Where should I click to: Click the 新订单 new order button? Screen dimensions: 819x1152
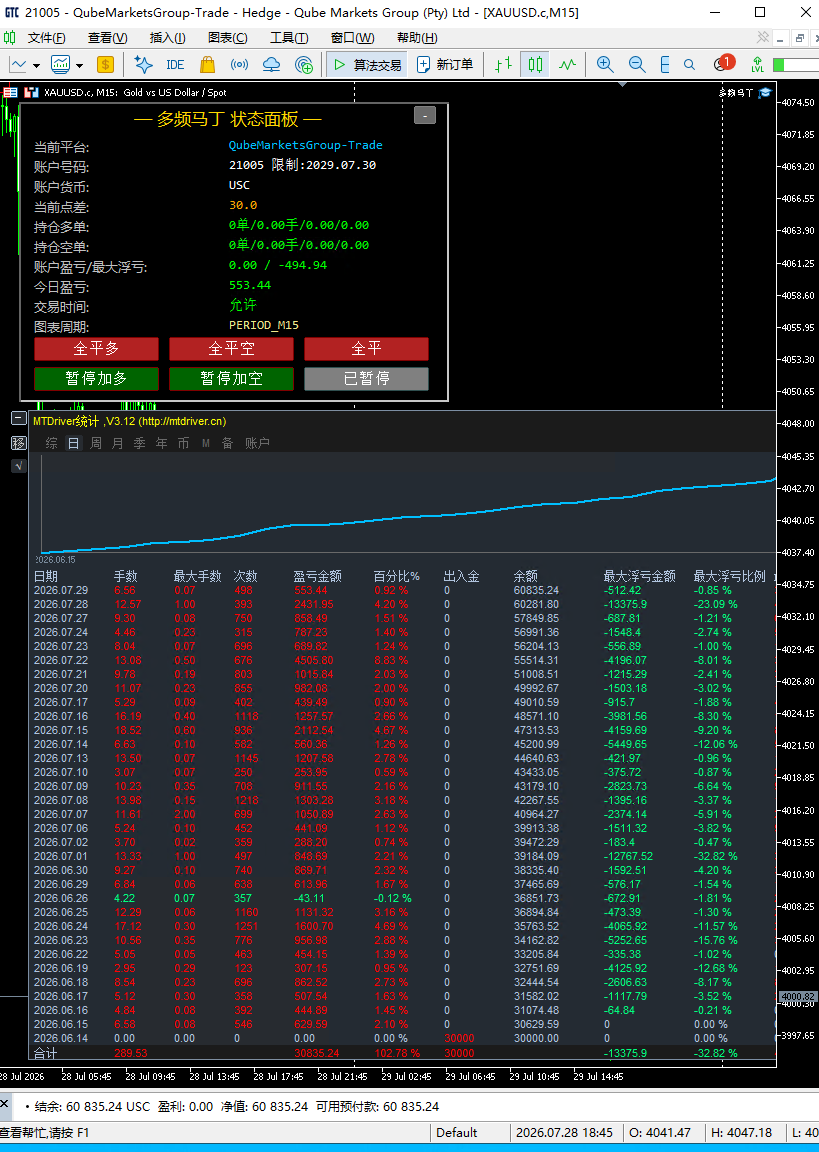coord(445,65)
